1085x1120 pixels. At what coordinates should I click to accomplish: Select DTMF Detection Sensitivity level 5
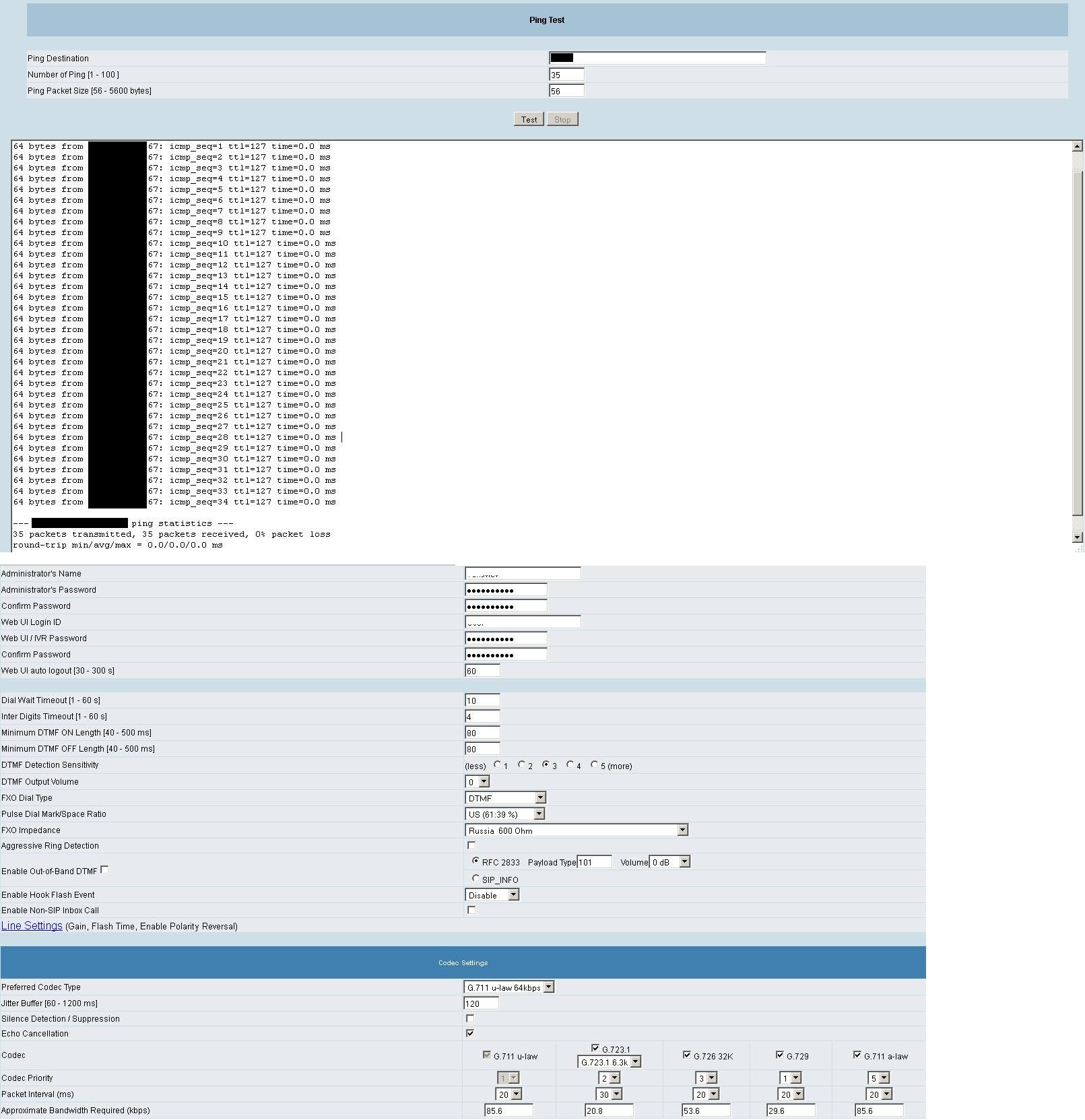tap(594, 764)
